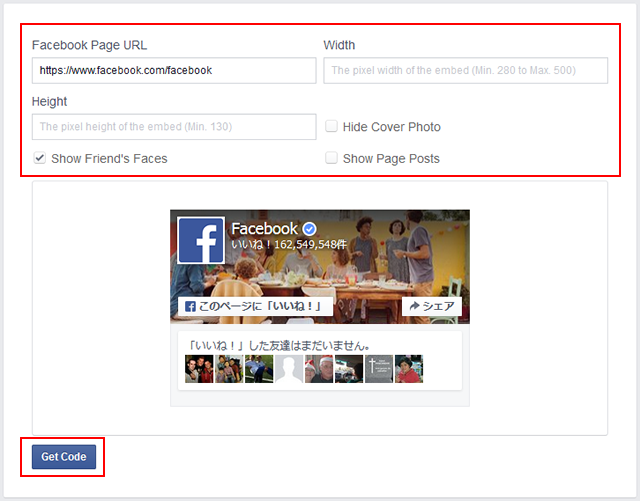640x501 pixels.
Task: Click the いいね！162,549,548件 like count text
Action: pos(289,245)
